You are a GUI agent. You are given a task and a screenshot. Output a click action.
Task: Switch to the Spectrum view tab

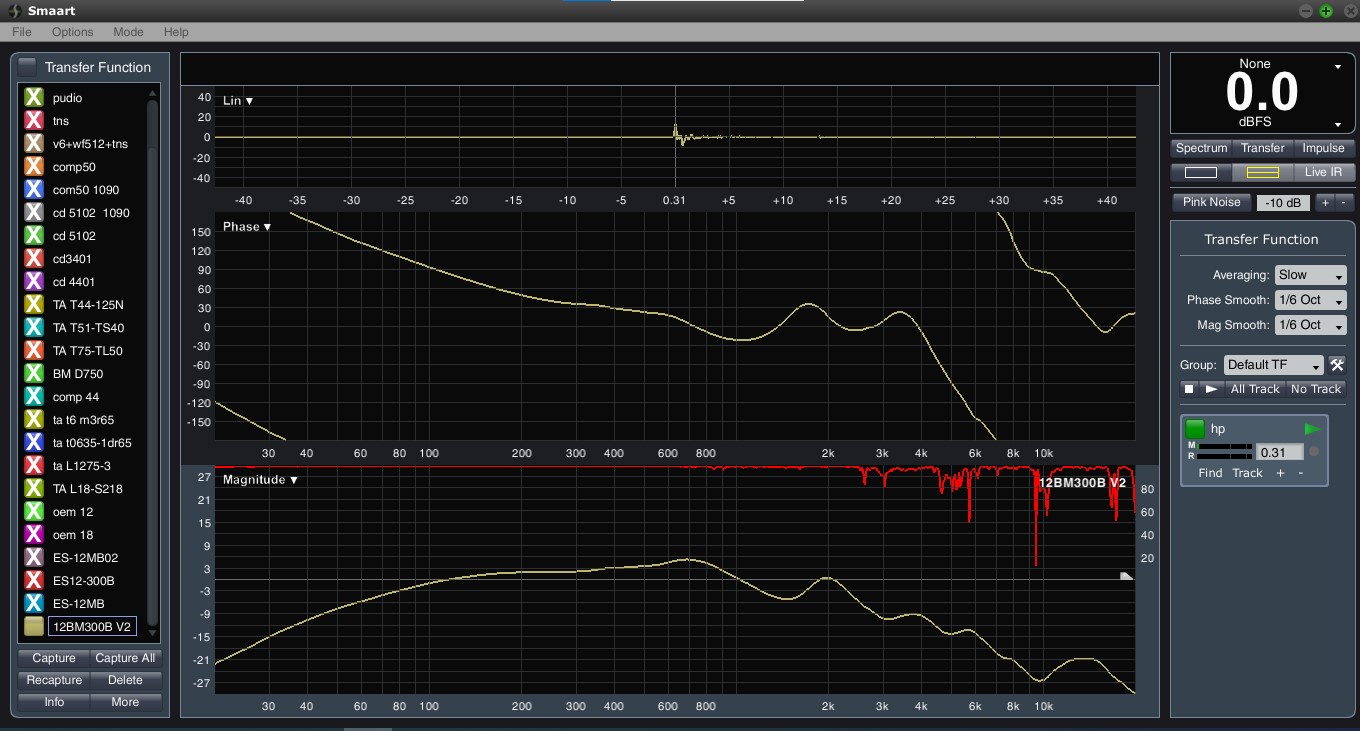[x=1201, y=148]
